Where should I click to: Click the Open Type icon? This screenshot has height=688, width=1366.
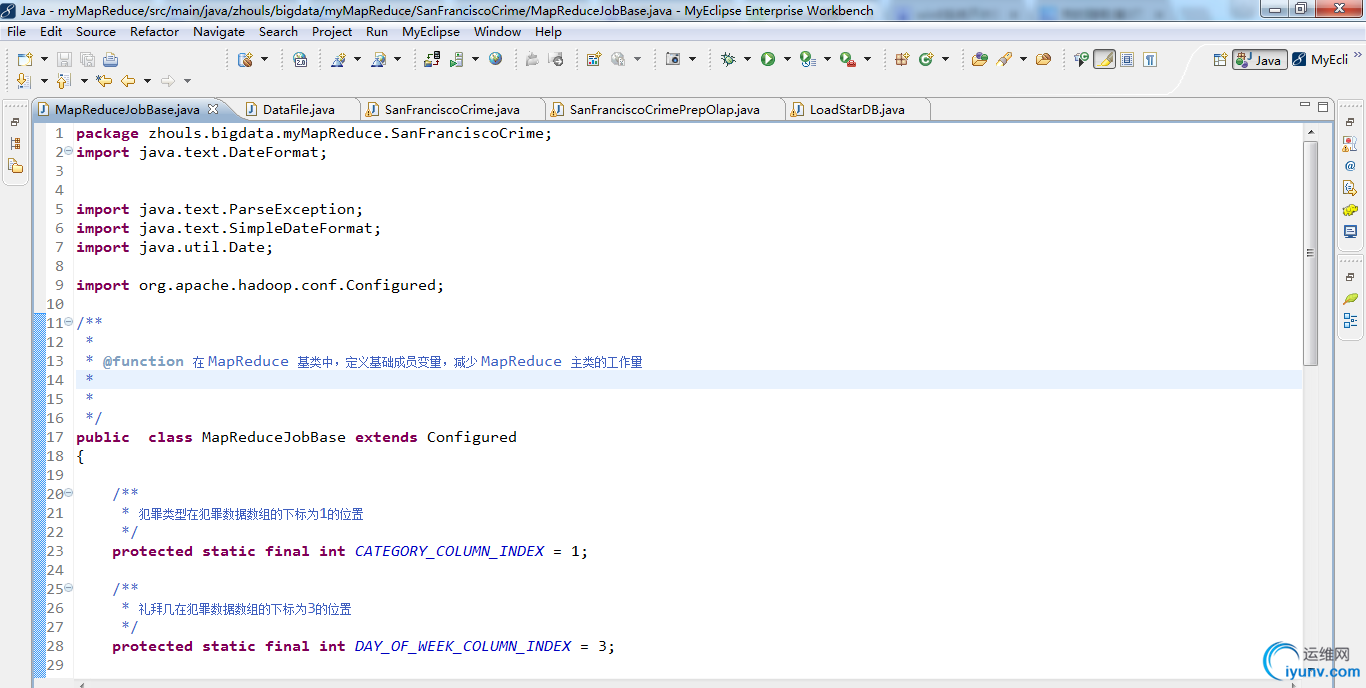[x=979, y=60]
